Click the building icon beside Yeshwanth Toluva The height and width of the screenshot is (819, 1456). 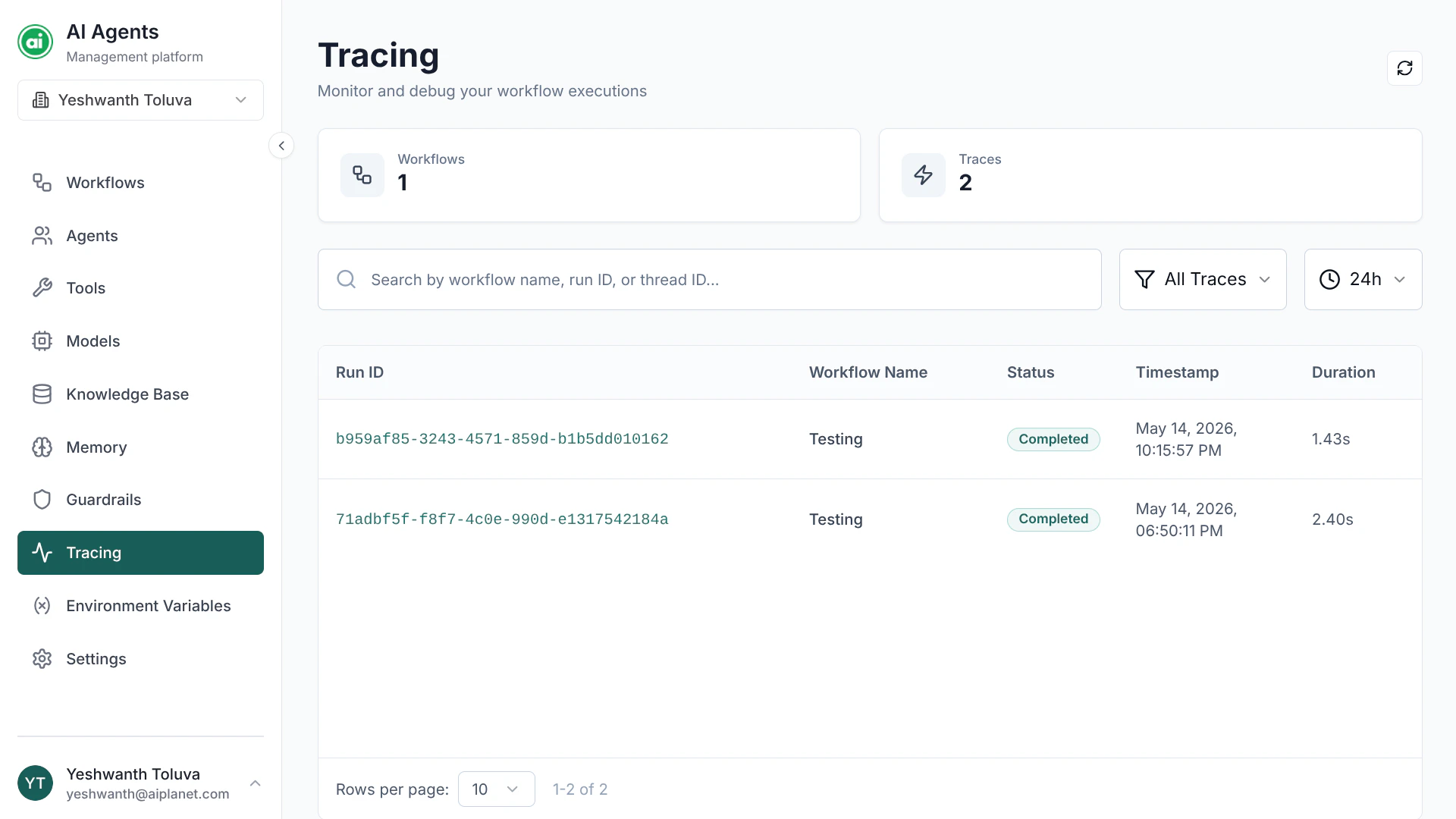(x=41, y=100)
